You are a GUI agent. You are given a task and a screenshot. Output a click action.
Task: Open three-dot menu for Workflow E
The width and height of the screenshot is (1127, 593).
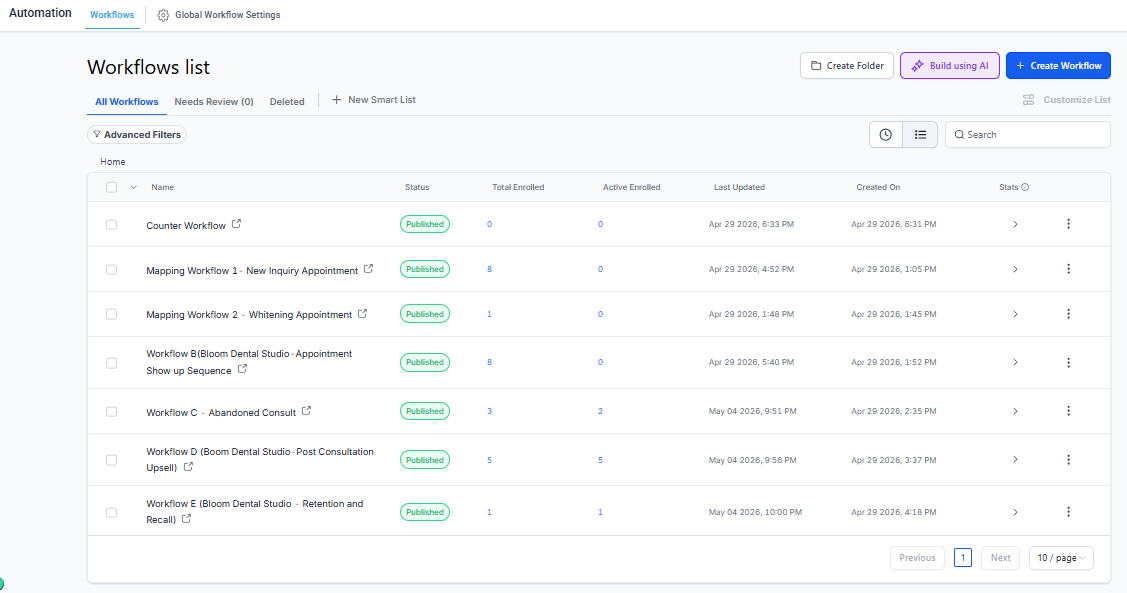coord(1068,512)
